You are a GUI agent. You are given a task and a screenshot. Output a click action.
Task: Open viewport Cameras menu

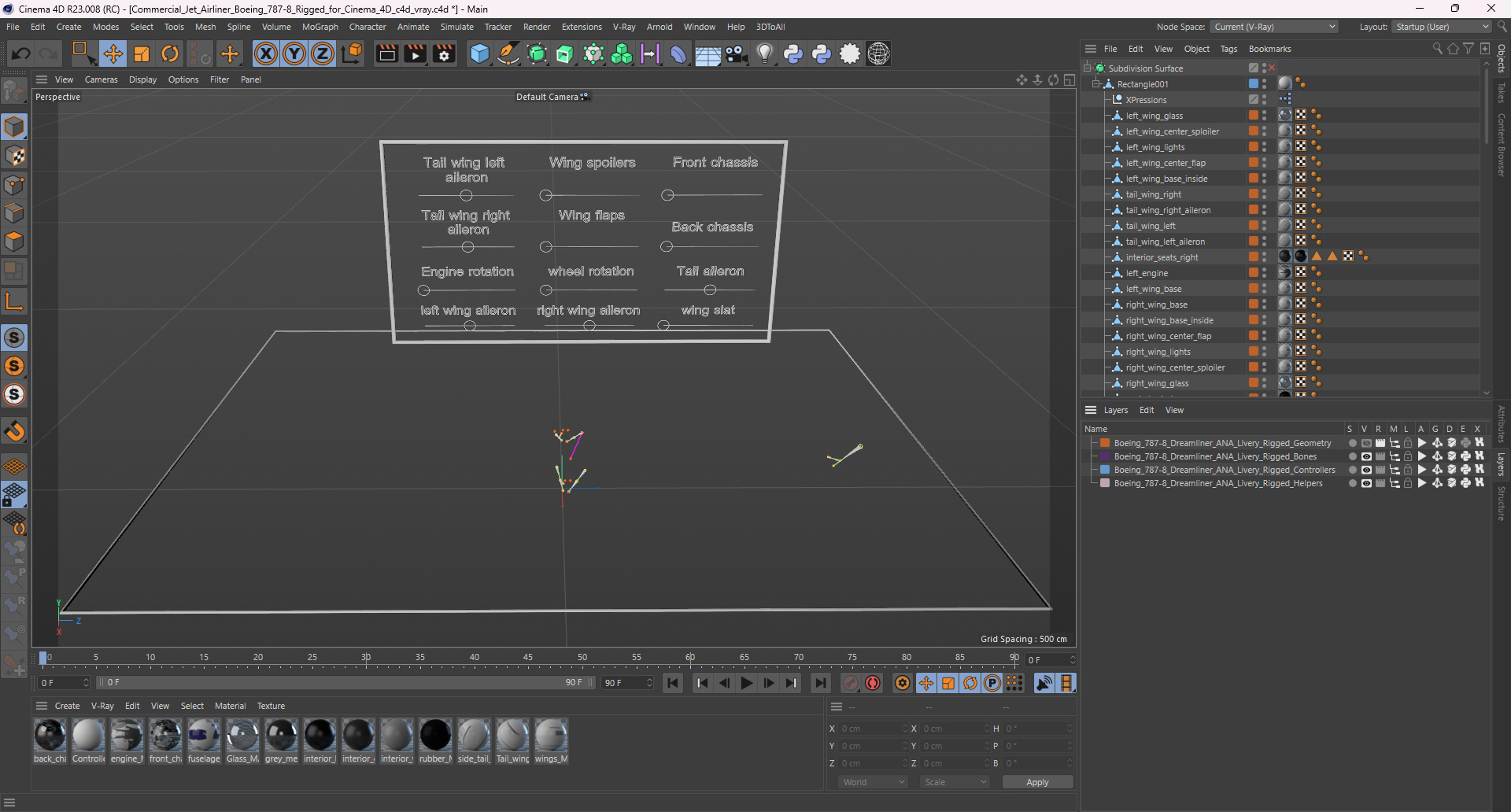(102, 79)
